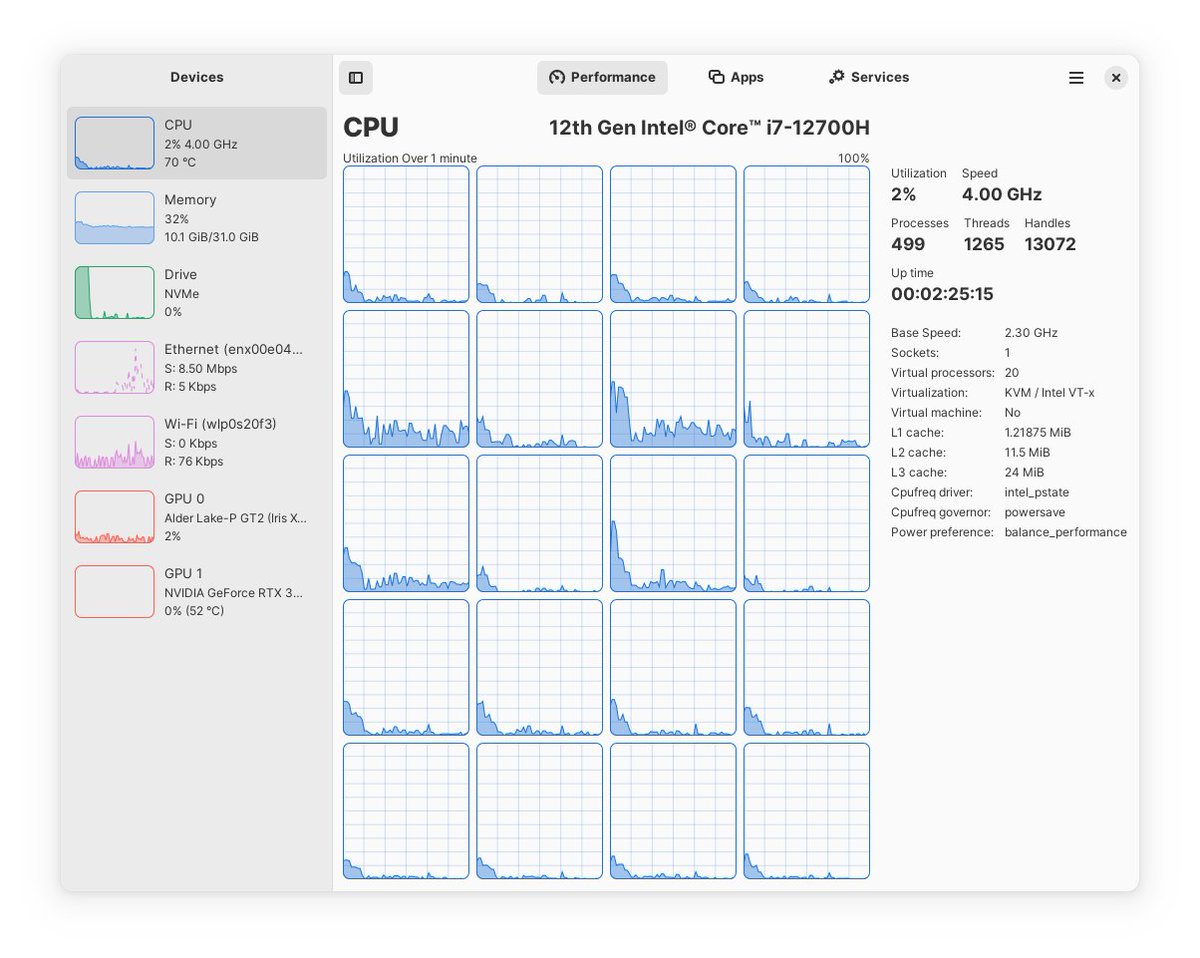Viewport: 1200px width, 958px height.
Task: Click the Base Speed 2.30 GHz value
Action: (x=1031, y=333)
